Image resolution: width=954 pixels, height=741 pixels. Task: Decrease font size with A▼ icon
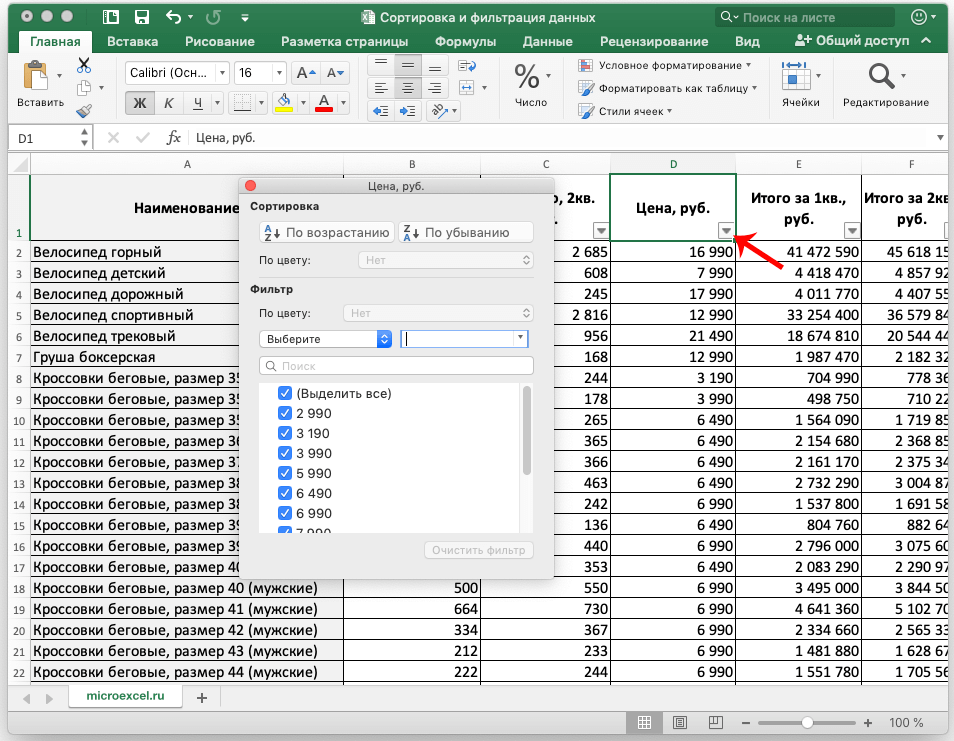[335, 73]
